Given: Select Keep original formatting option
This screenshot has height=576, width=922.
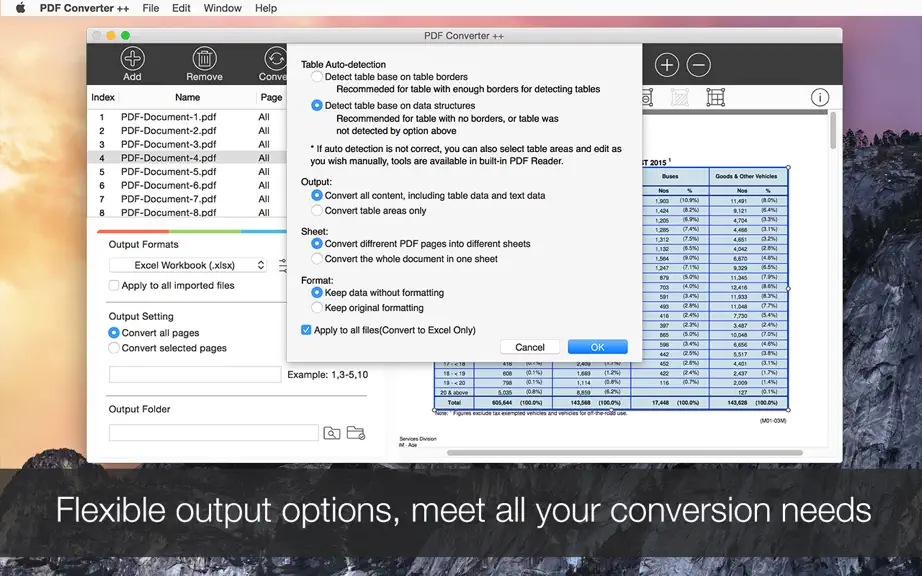Looking at the screenshot, I should click(x=317, y=307).
